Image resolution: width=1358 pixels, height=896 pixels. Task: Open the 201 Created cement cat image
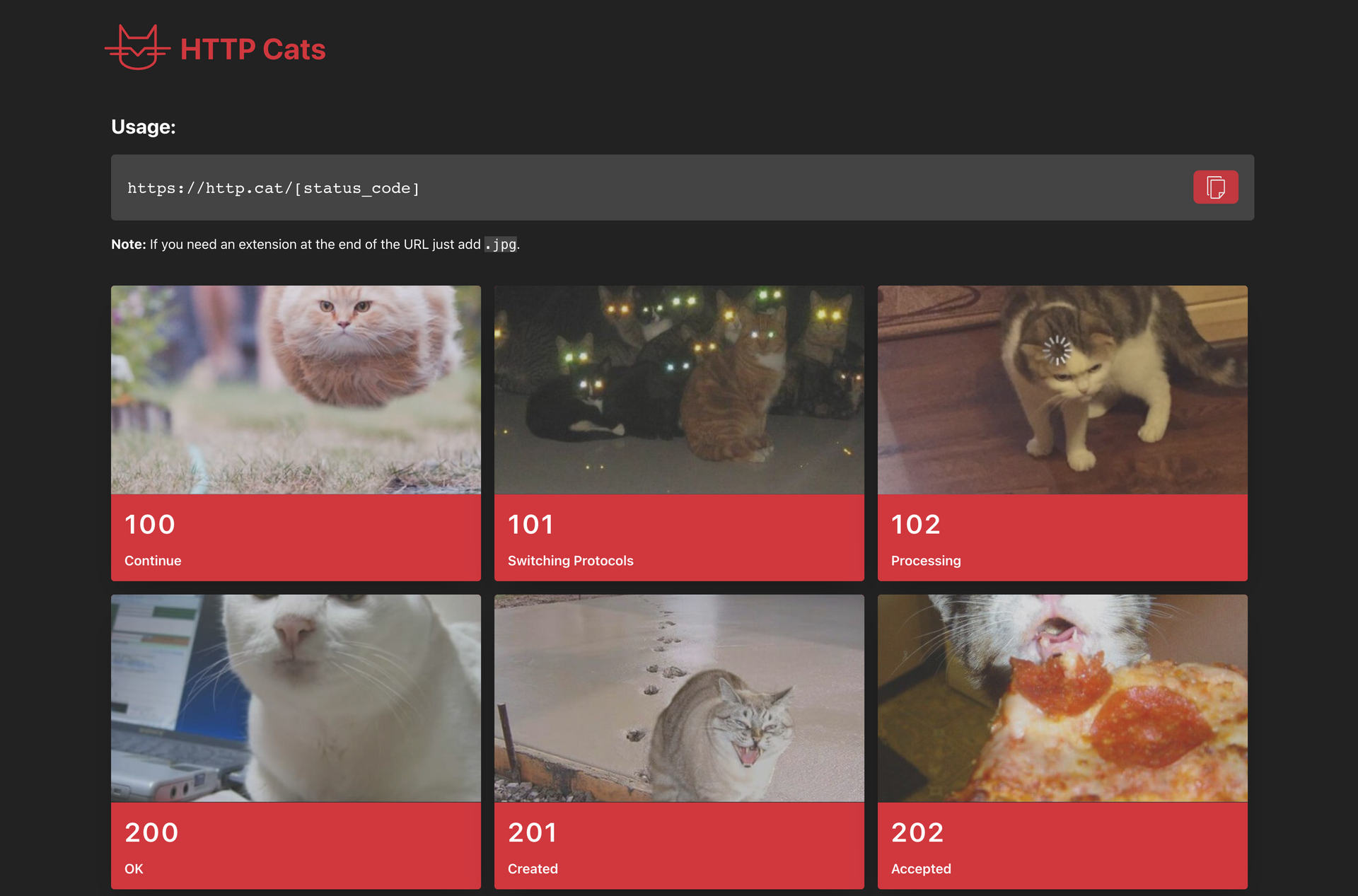(x=679, y=698)
